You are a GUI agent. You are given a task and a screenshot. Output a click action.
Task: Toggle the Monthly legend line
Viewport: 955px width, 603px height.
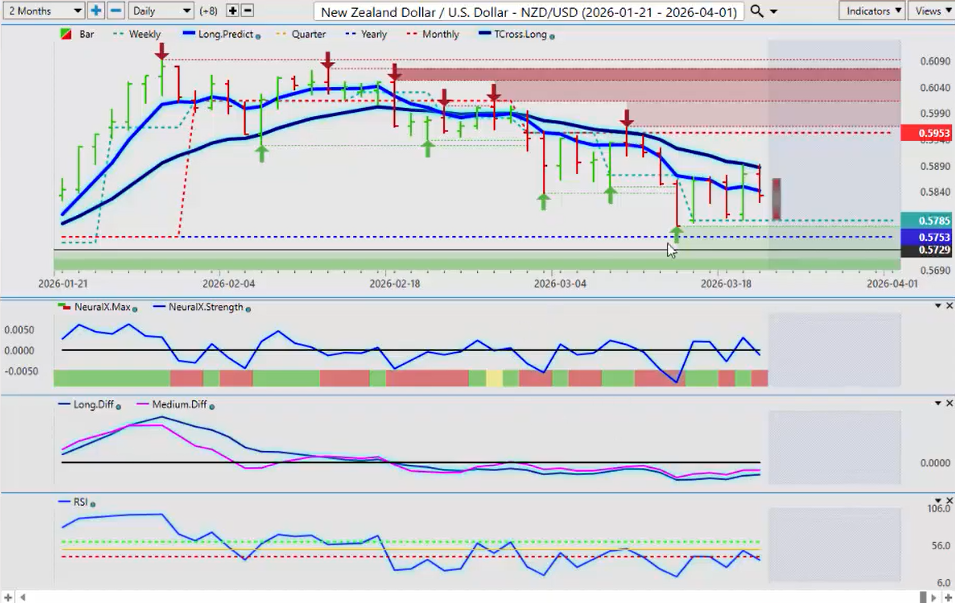coord(432,34)
